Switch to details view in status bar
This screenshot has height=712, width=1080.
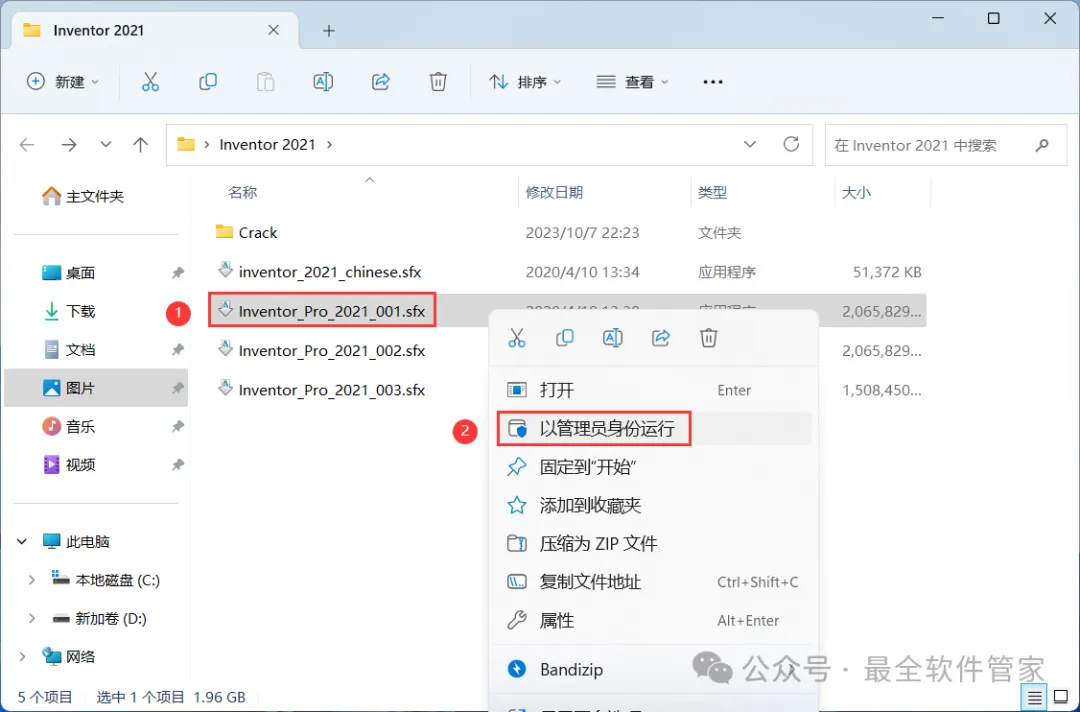(1034, 698)
